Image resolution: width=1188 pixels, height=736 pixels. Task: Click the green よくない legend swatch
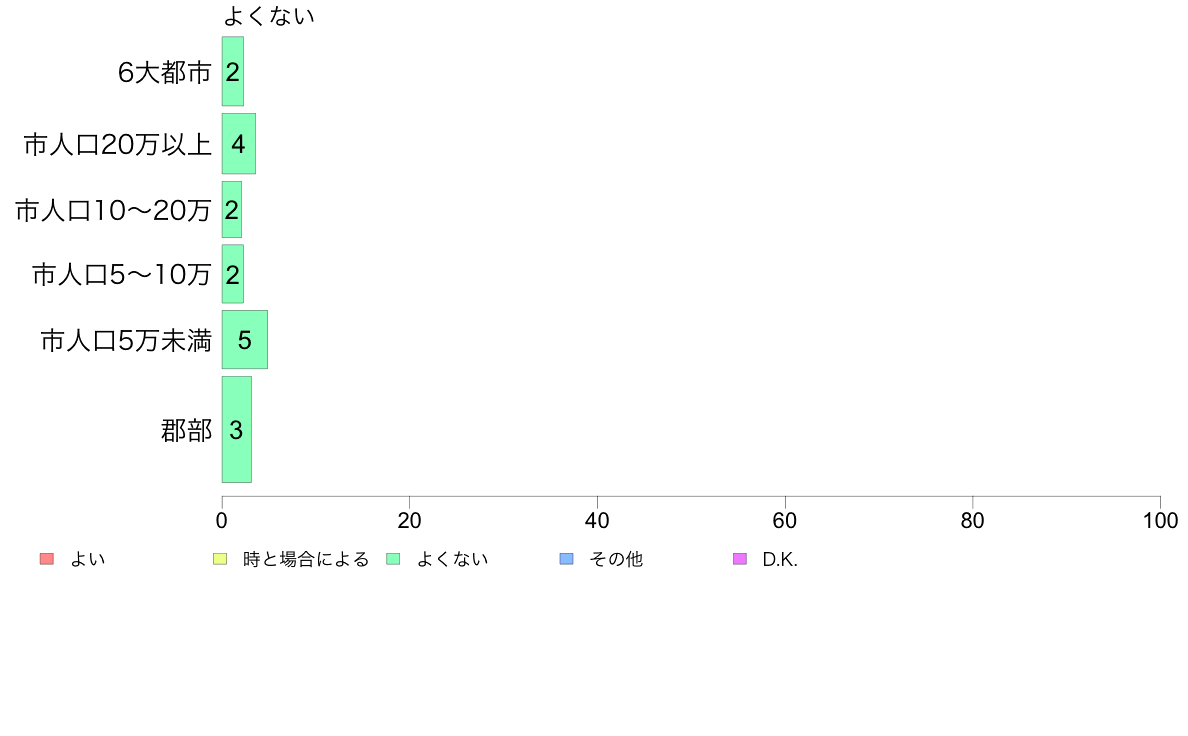[393, 559]
